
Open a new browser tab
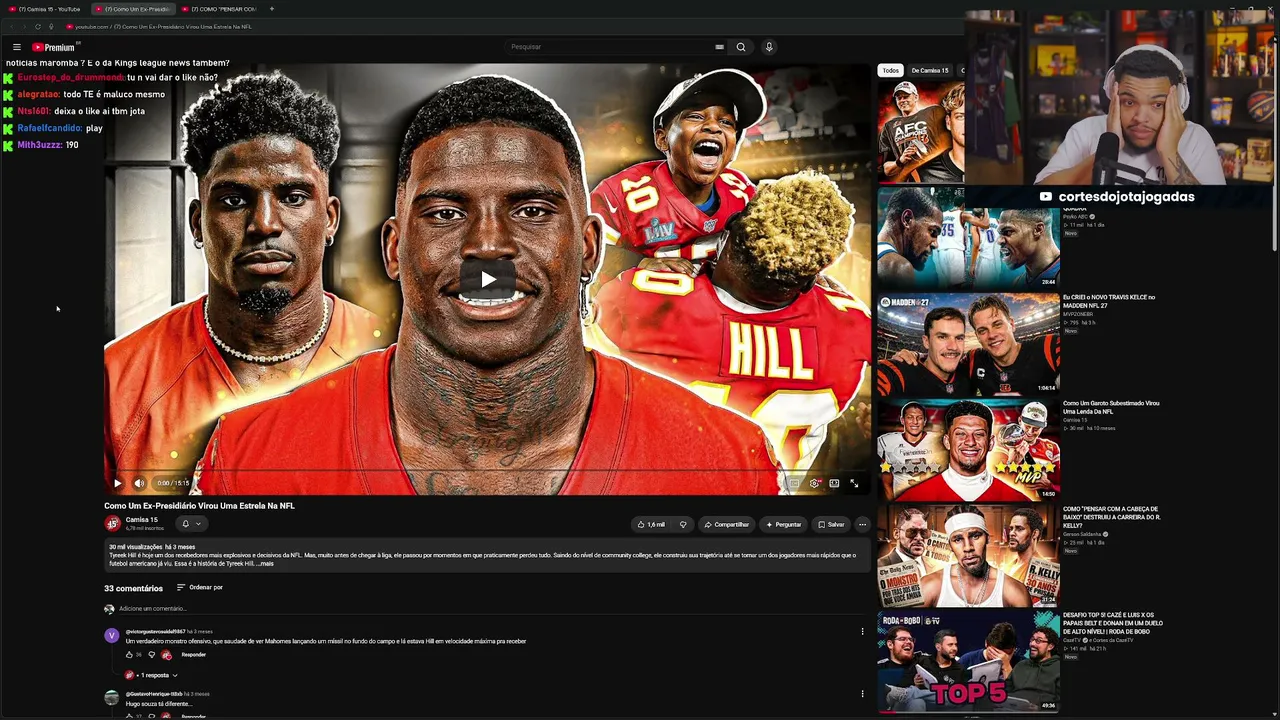click(271, 9)
